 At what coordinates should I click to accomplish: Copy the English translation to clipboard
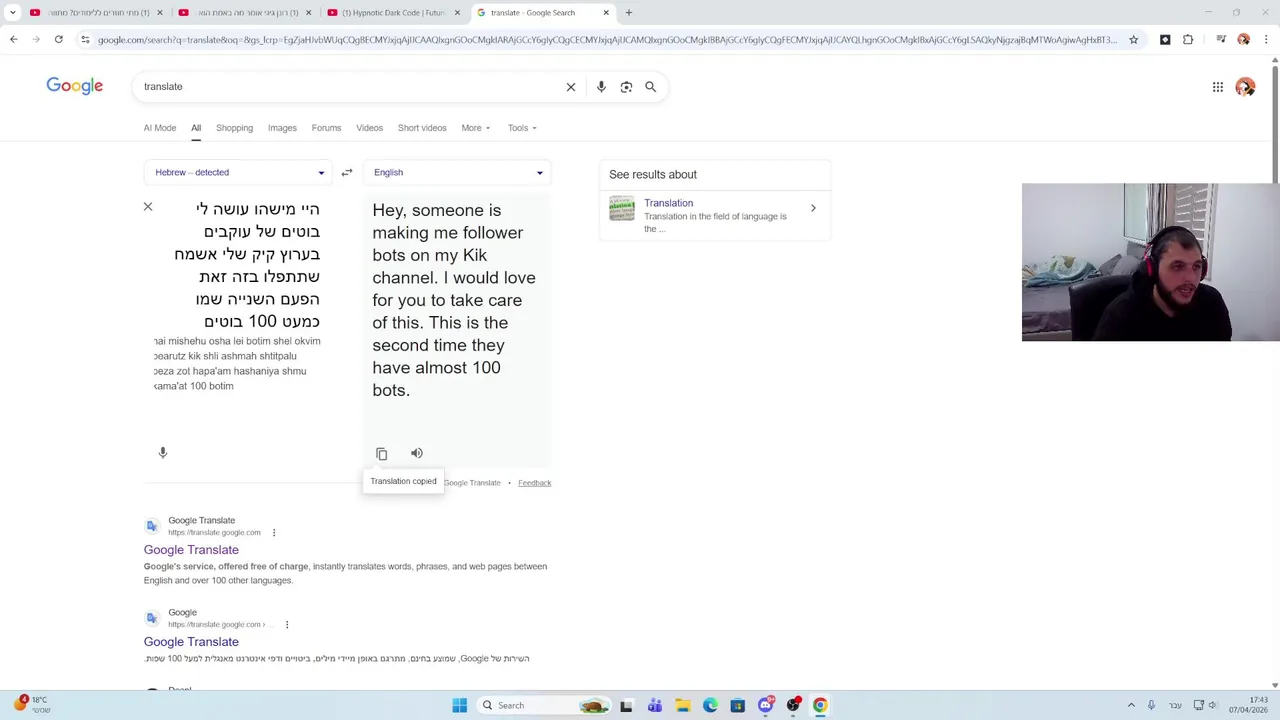(x=381, y=454)
